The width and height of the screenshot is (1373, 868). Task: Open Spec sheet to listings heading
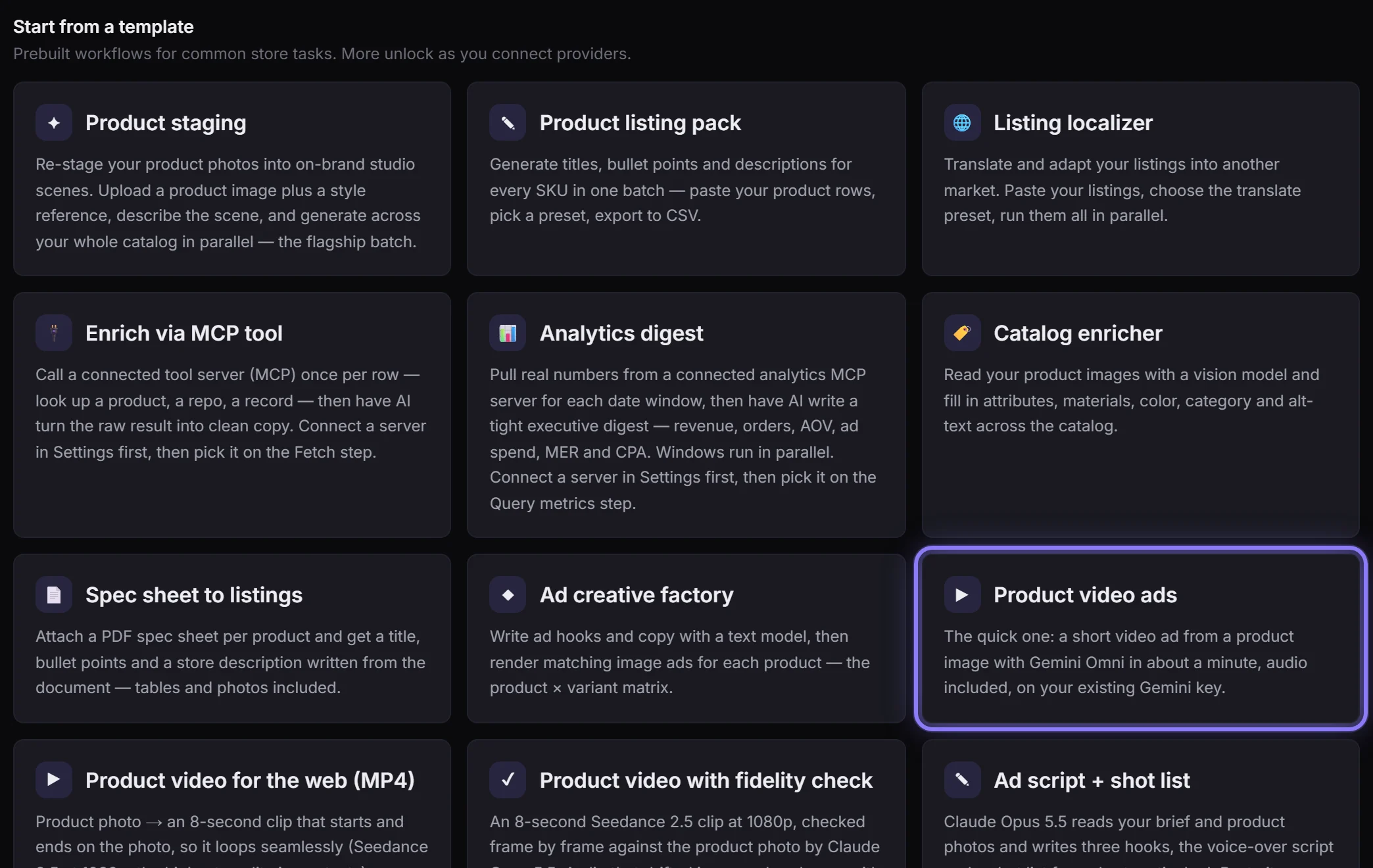point(194,595)
